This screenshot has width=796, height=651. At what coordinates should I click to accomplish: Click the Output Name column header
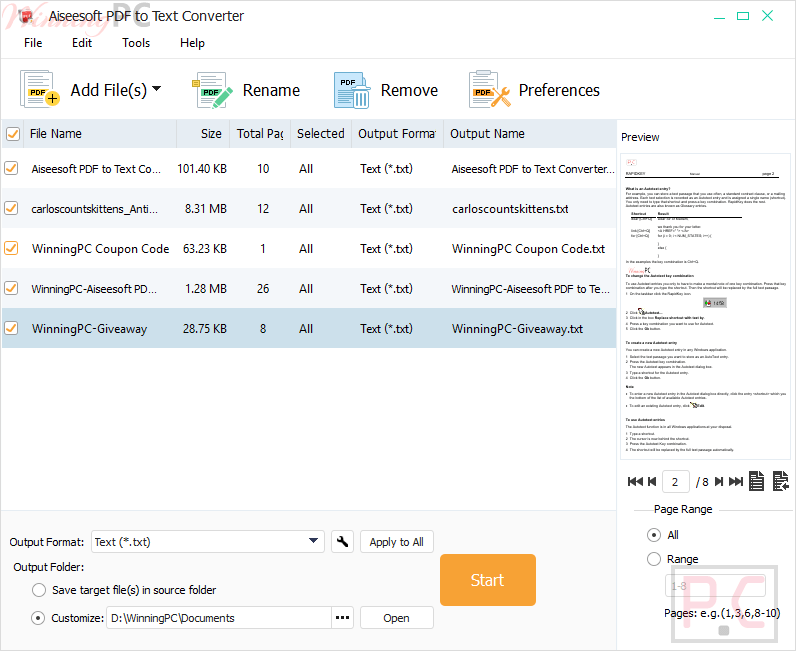point(530,134)
